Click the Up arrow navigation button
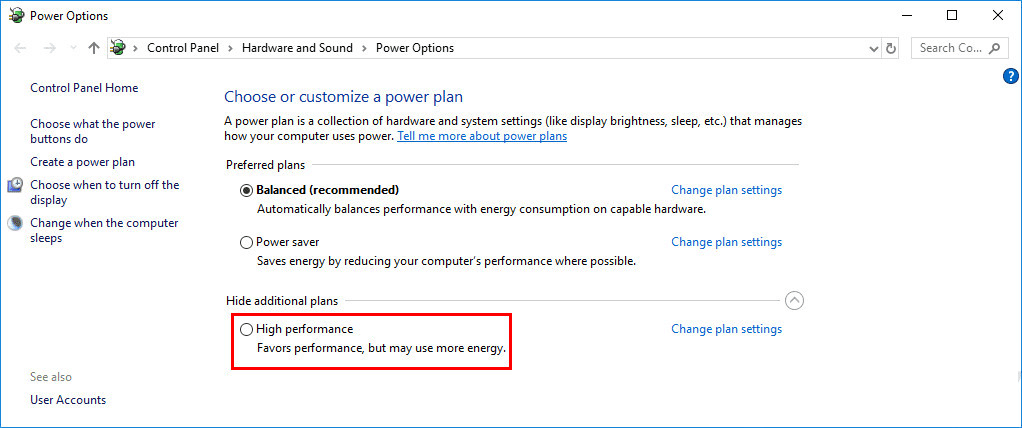Viewport: 1022px width, 428px height. (x=94, y=48)
